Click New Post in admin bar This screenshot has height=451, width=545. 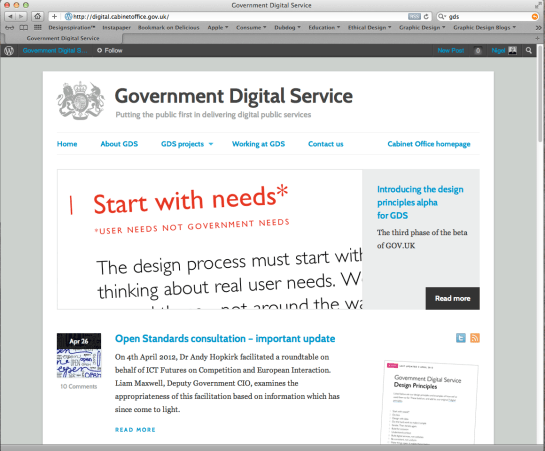[451, 51]
